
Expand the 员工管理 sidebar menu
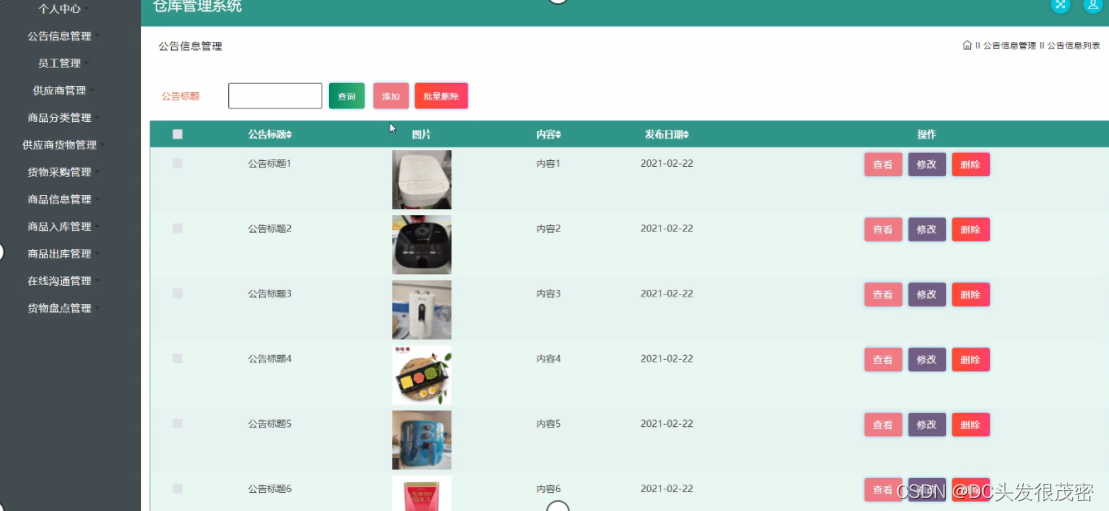59,63
